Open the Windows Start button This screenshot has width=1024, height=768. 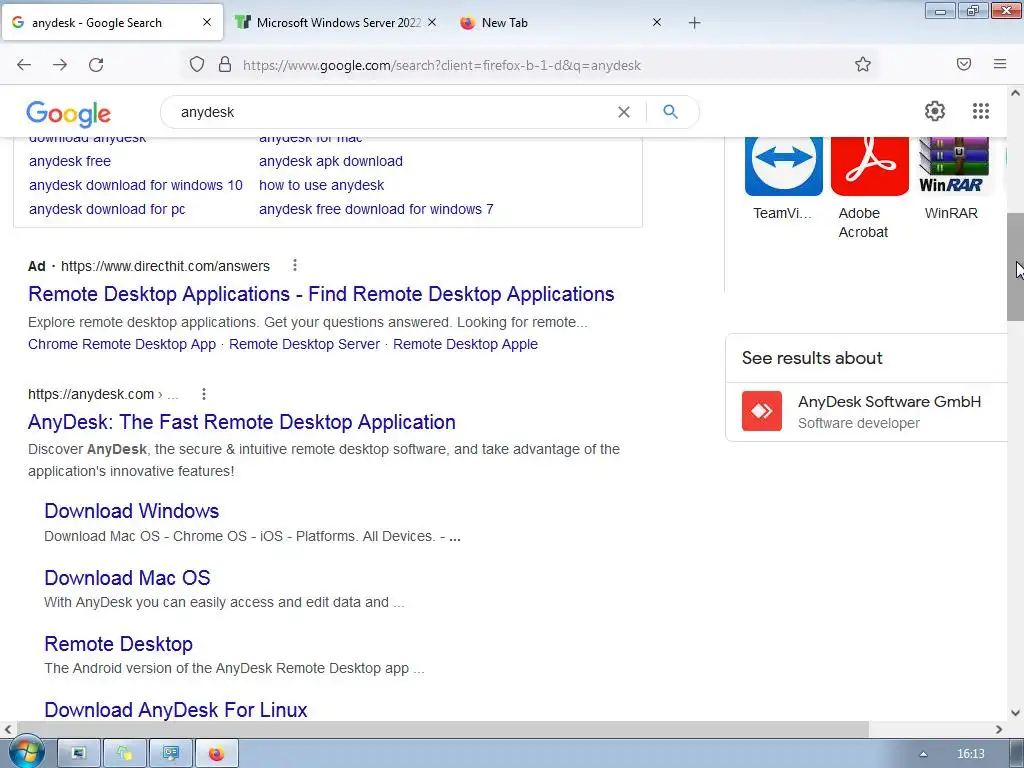tap(25, 752)
